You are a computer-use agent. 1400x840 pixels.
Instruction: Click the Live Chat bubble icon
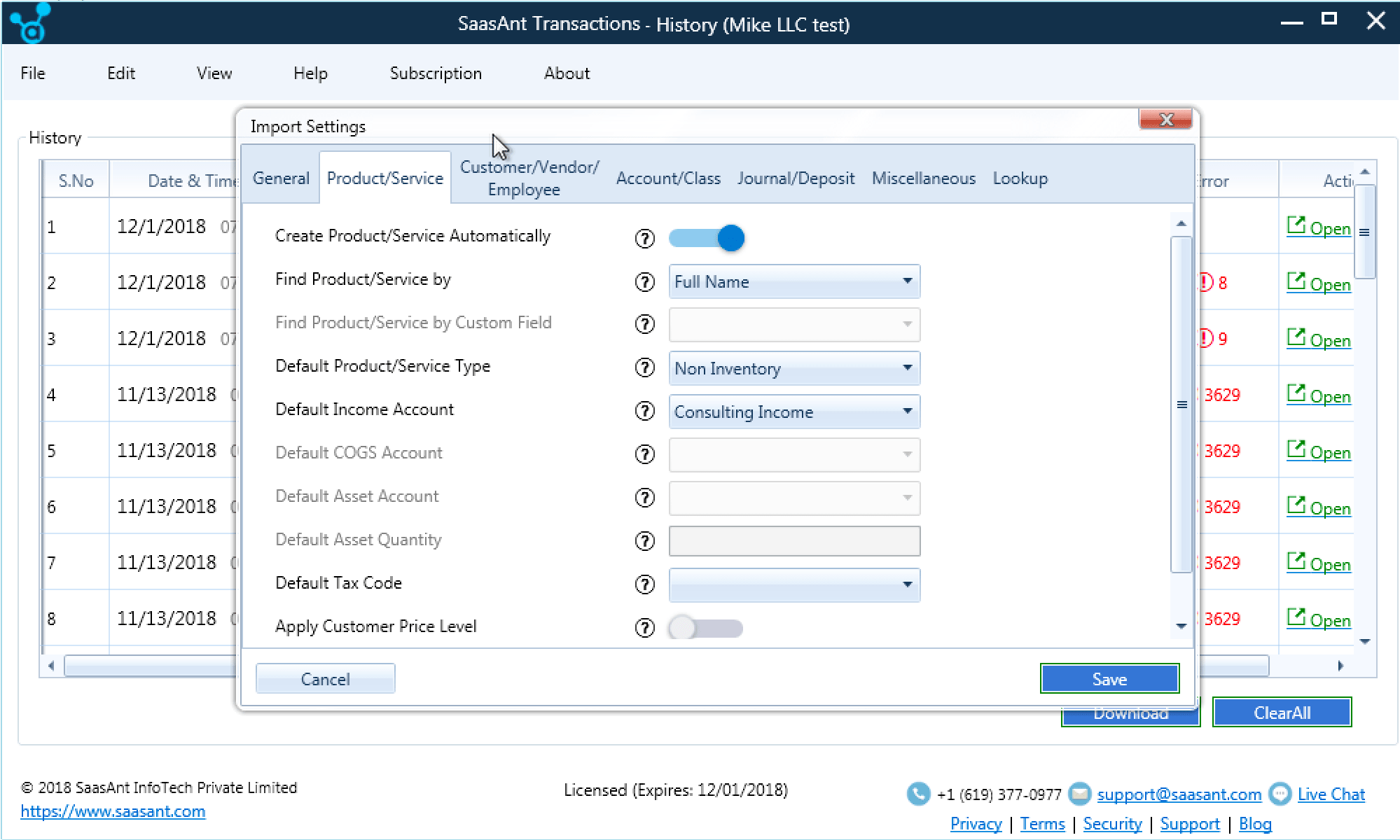[1280, 794]
